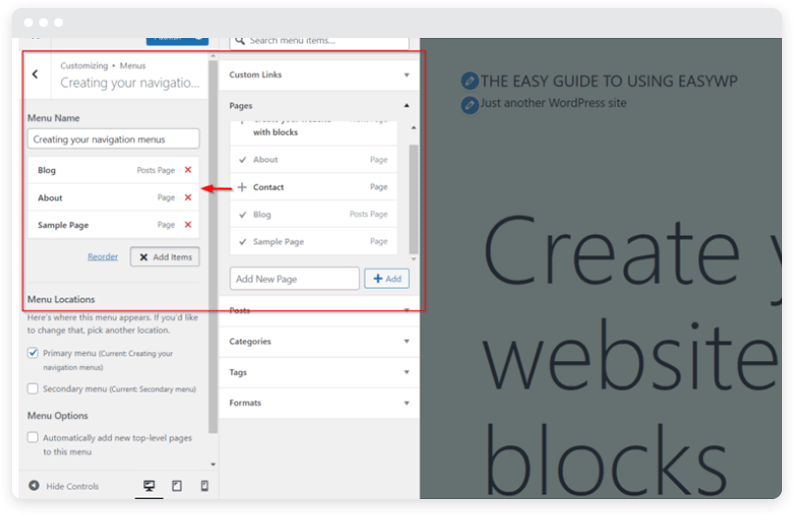This screenshot has height=515, width=794.
Task: Expand the Custom Links section
Action: [319, 75]
